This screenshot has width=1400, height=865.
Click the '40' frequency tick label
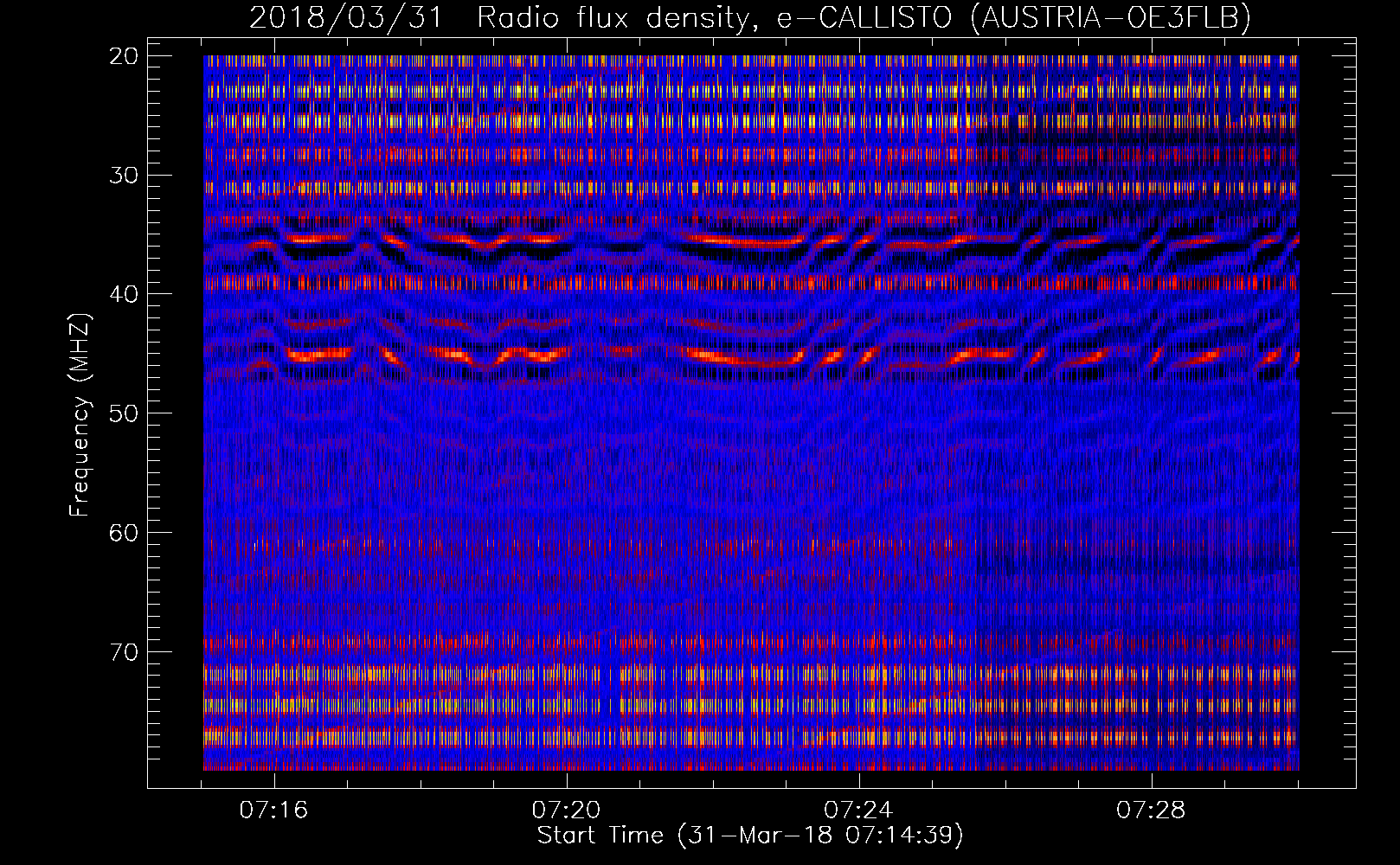tap(125, 294)
